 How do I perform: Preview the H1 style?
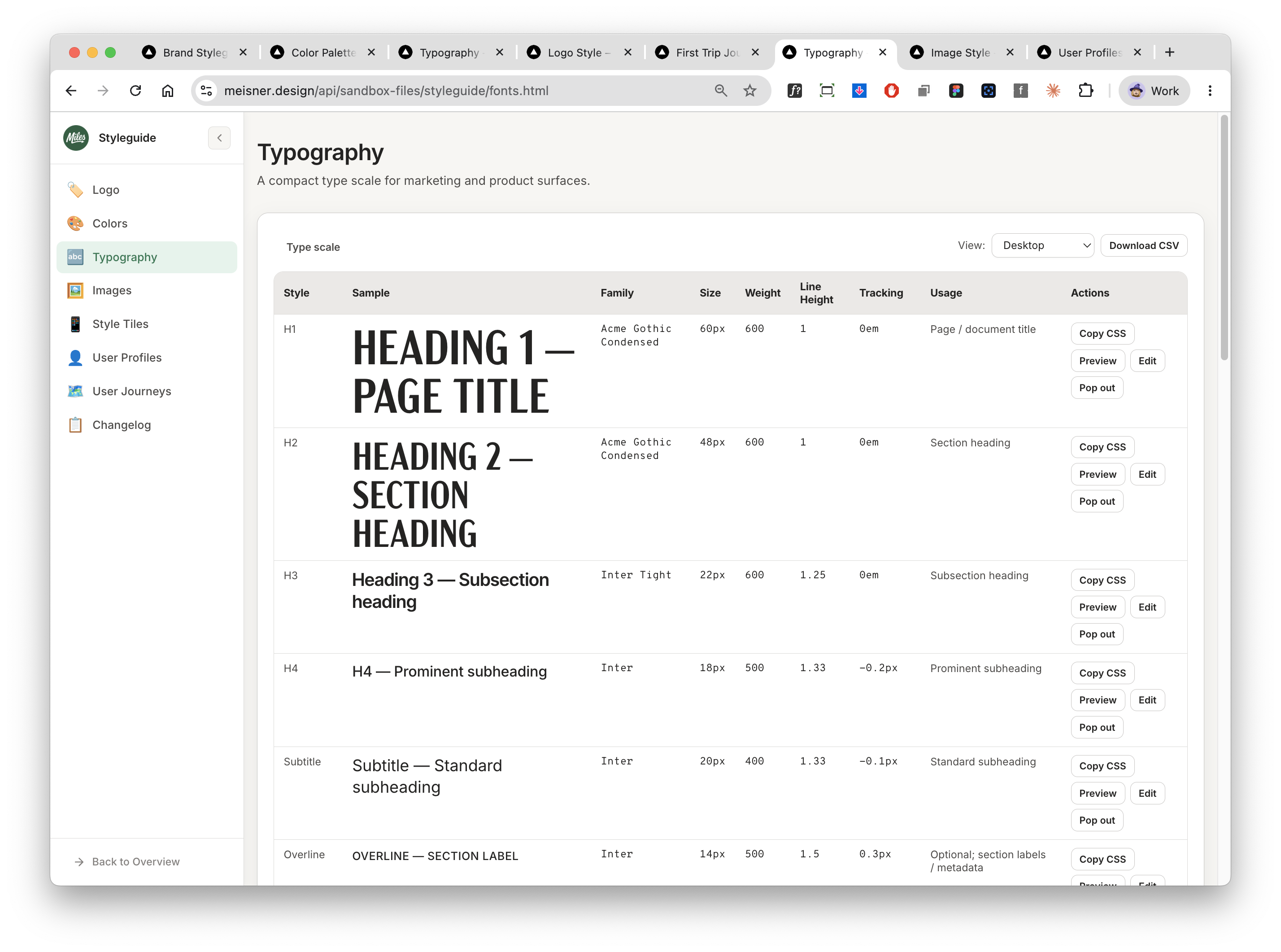click(1097, 361)
